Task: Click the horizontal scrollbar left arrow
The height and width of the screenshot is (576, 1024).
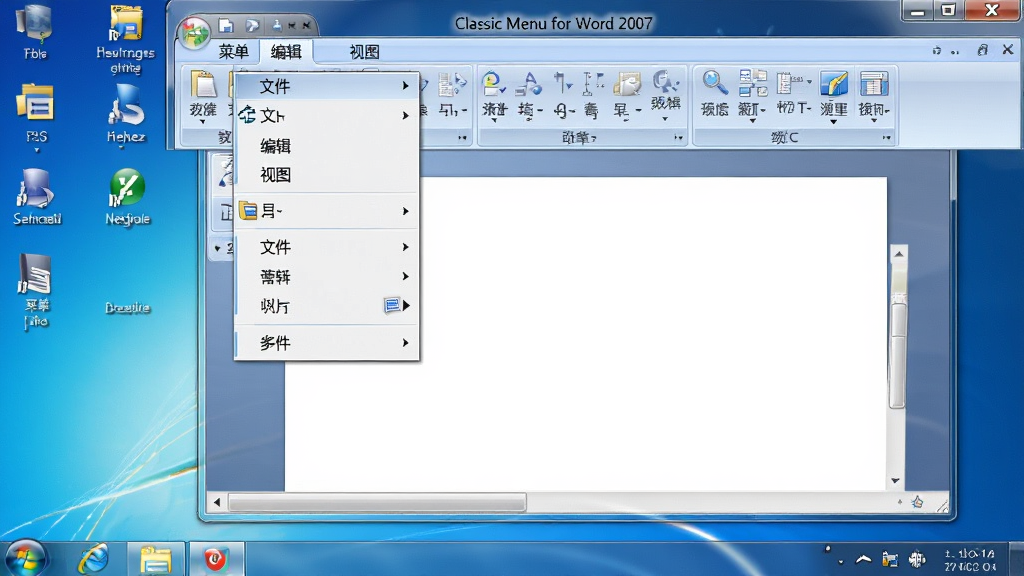Action: coord(217,502)
